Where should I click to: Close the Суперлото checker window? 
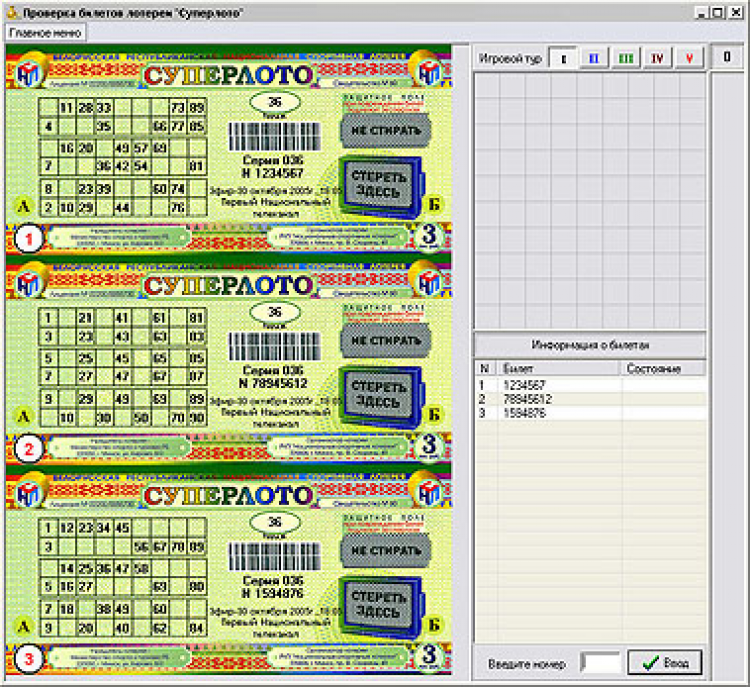(x=735, y=12)
